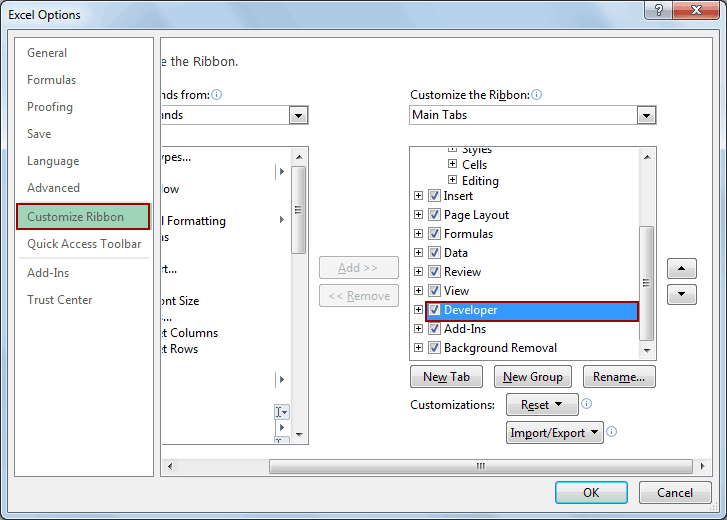Screen dimensions: 727x520
Task: Select the Cells group row
Action: (x=474, y=165)
